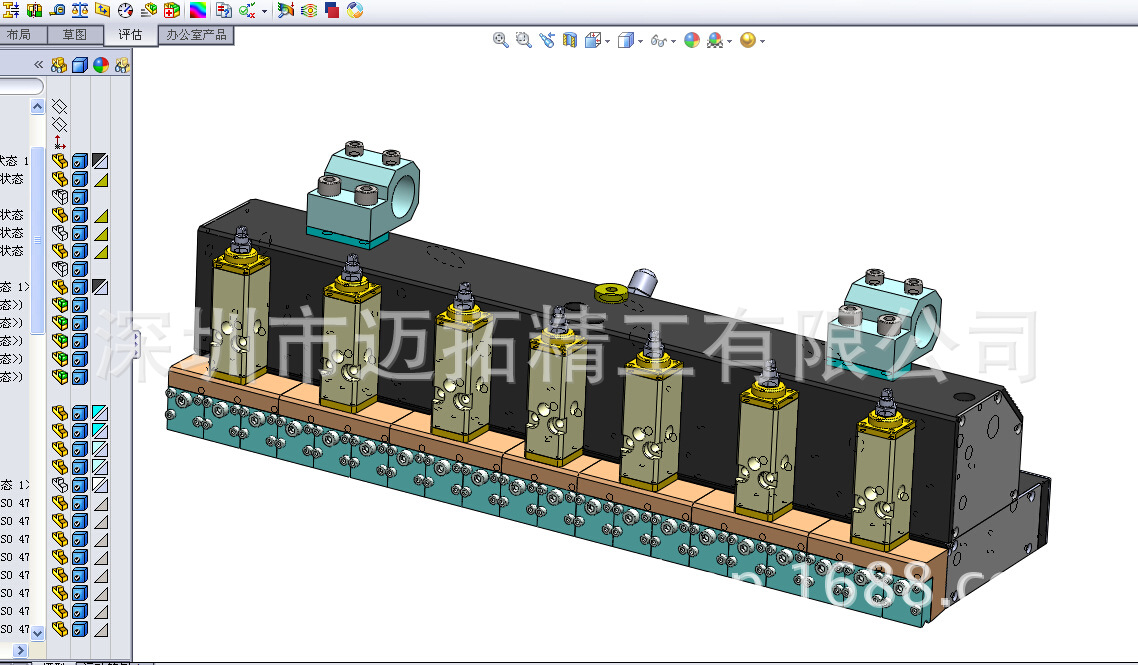Select the 评估 tab

(x=131, y=35)
